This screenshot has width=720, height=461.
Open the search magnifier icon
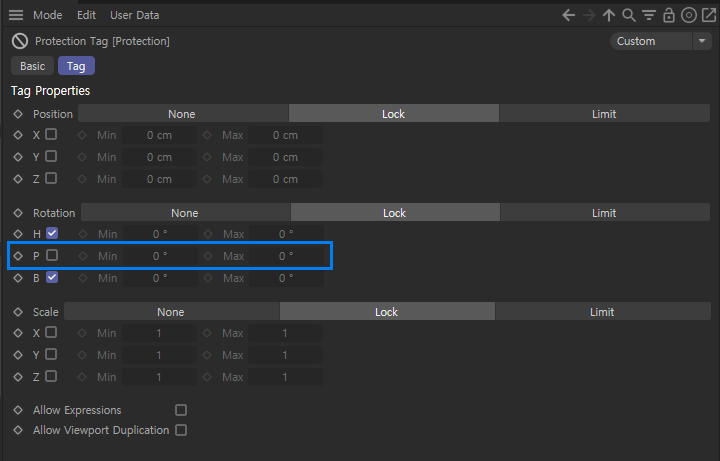coord(629,15)
